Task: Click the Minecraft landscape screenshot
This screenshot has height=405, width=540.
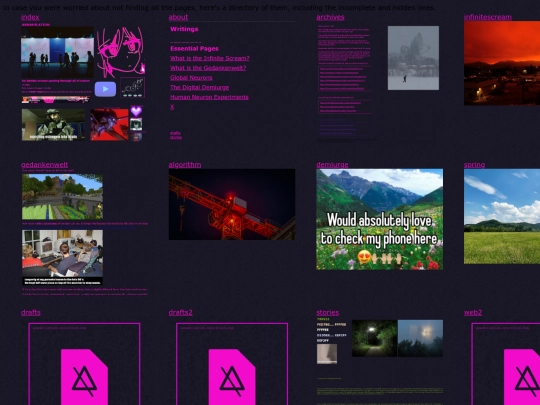Action: coord(62,197)
